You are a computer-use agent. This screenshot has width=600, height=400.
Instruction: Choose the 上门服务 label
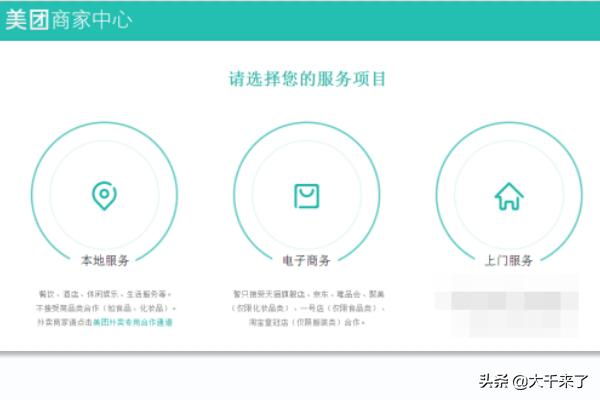point(509,261)
